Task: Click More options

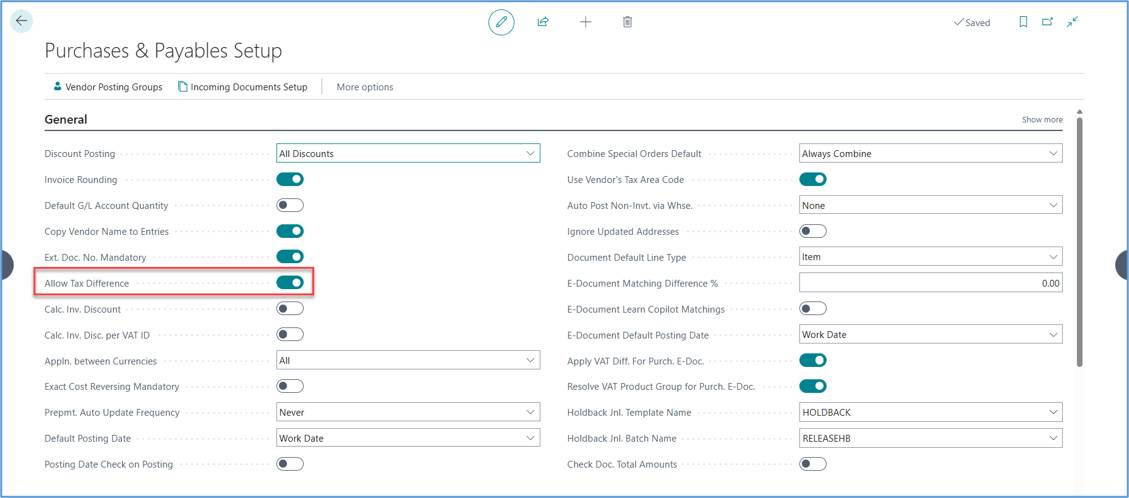Action: click(365, 87)
